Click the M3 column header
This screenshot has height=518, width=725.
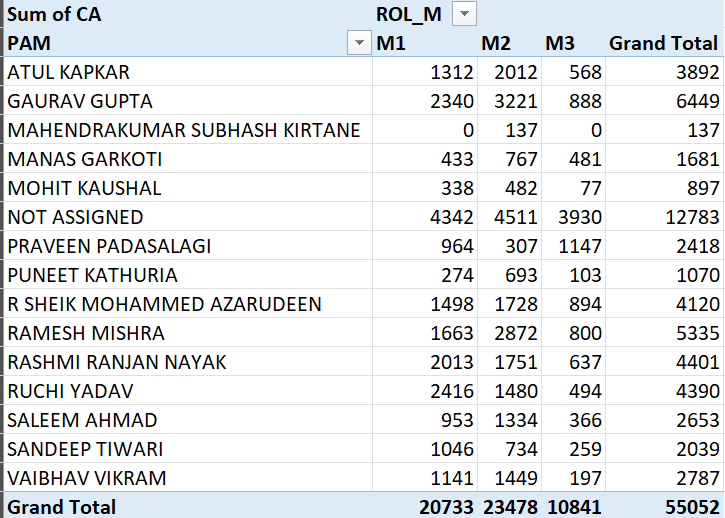click(560, 43)
